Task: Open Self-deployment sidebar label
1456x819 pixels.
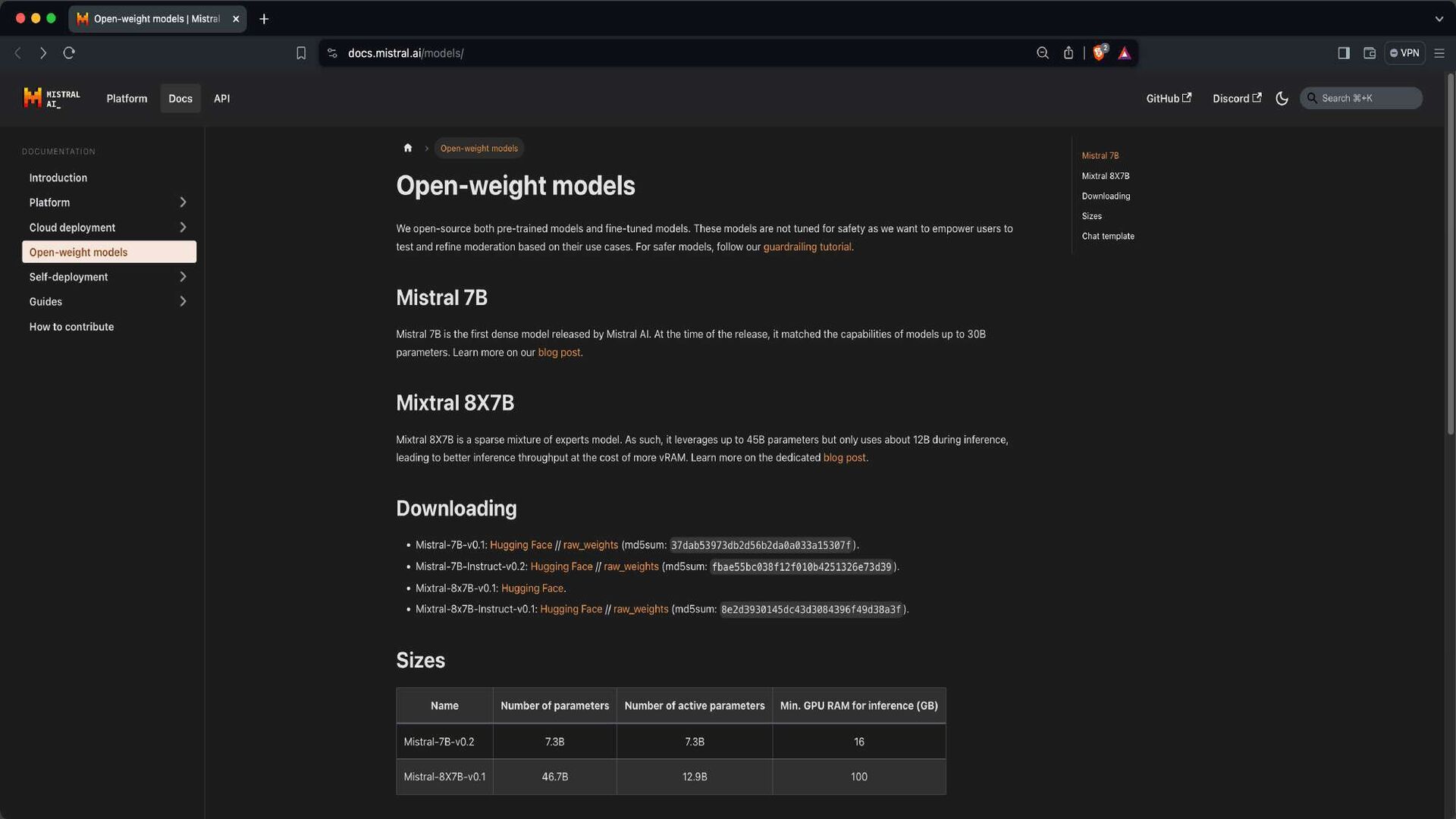Action: (68, 277)
